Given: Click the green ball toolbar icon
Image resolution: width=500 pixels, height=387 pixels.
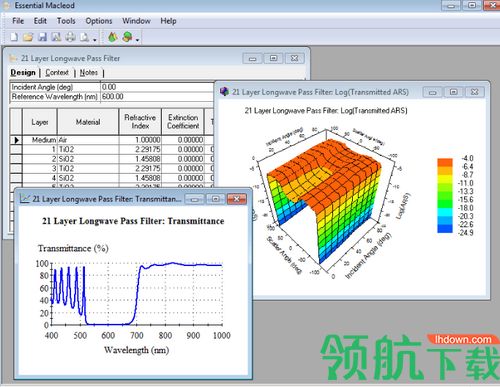Looking at the screenshot, I should [127, 37].
